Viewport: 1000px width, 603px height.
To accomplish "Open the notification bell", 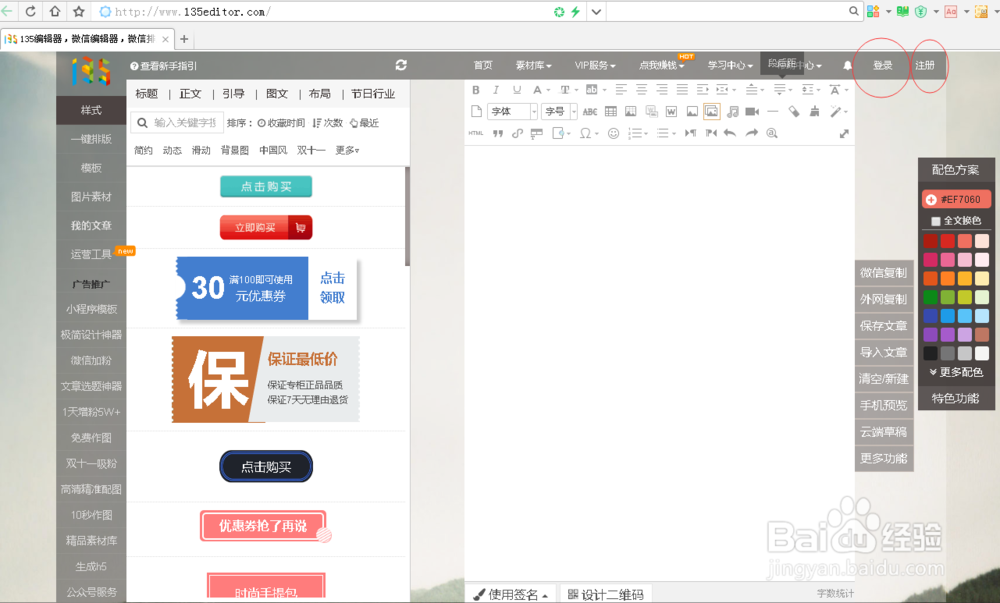I will click(847, 66).
